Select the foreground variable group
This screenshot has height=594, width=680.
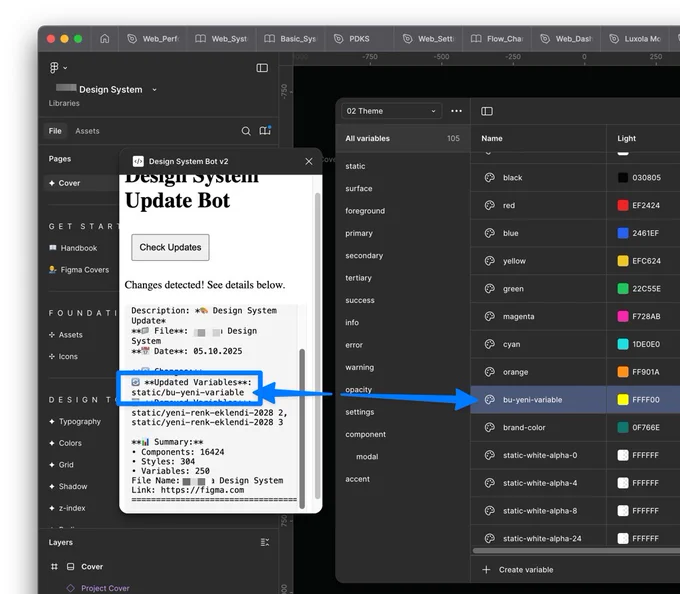click(365, 211)
